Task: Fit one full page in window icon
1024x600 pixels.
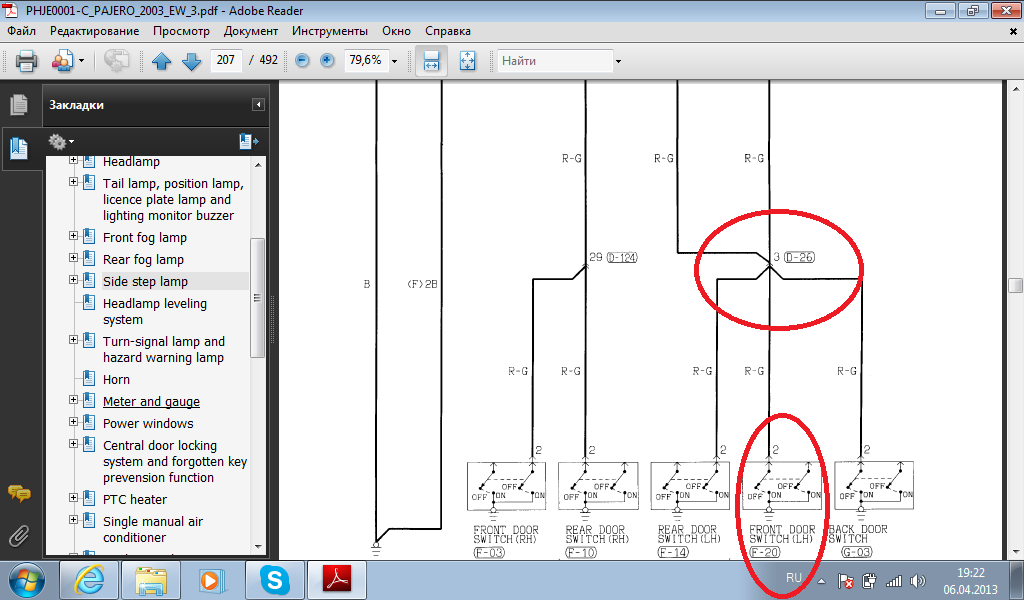Action: pyautogui.click(x=468, y=61)
